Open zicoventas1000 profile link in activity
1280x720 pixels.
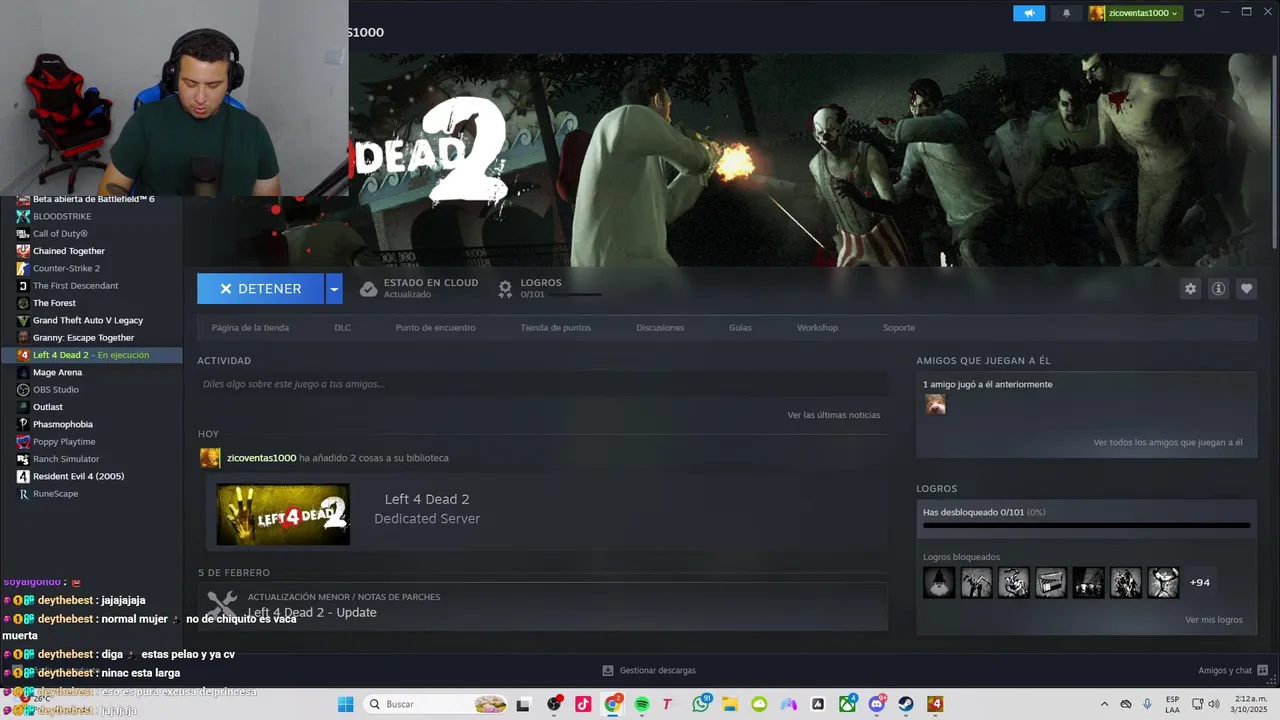pos(261,458)
